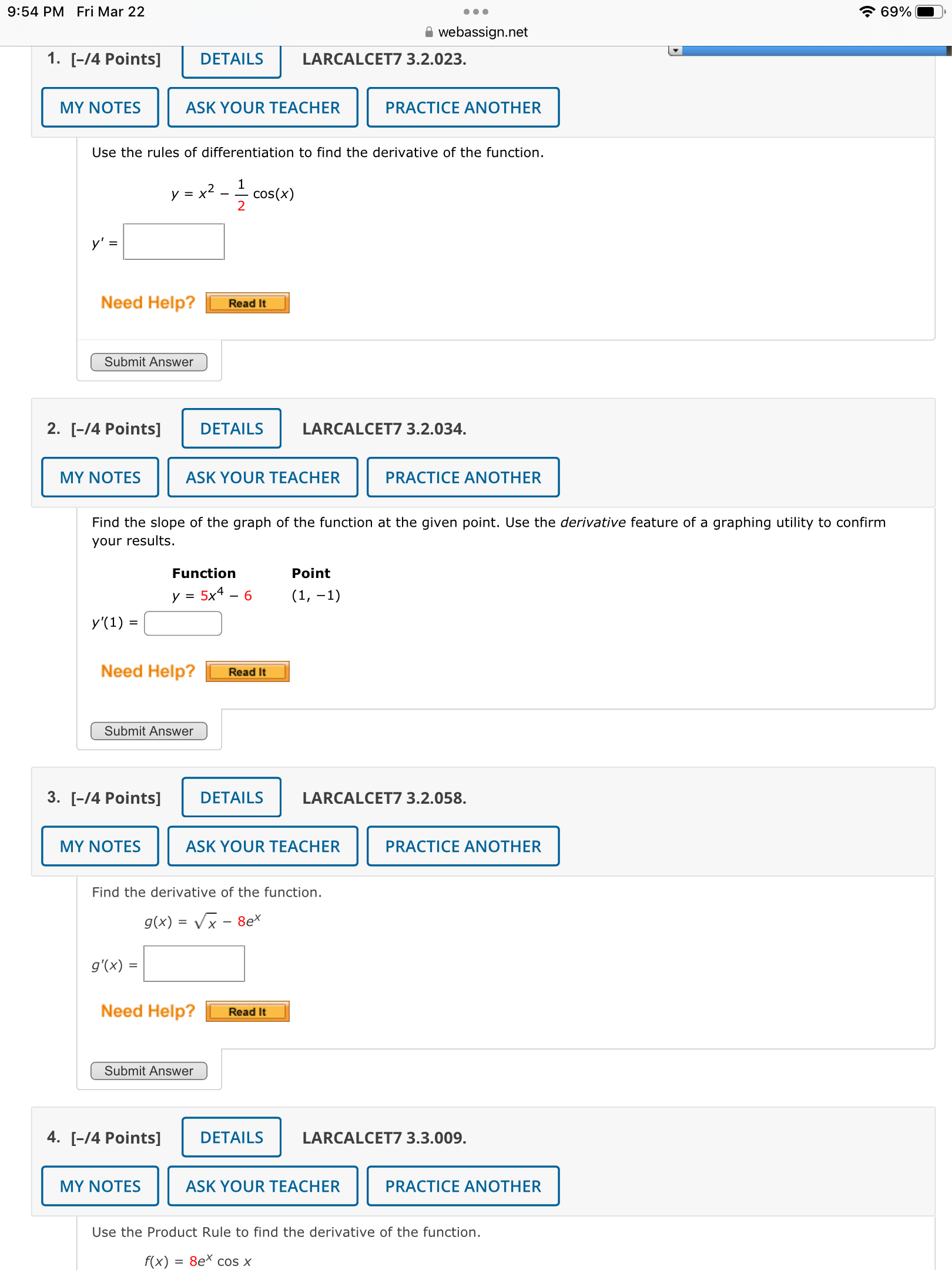Click the y' answer field in question 1
The height and width of the screenshot is (1270, 952).
tap(174, 242)
